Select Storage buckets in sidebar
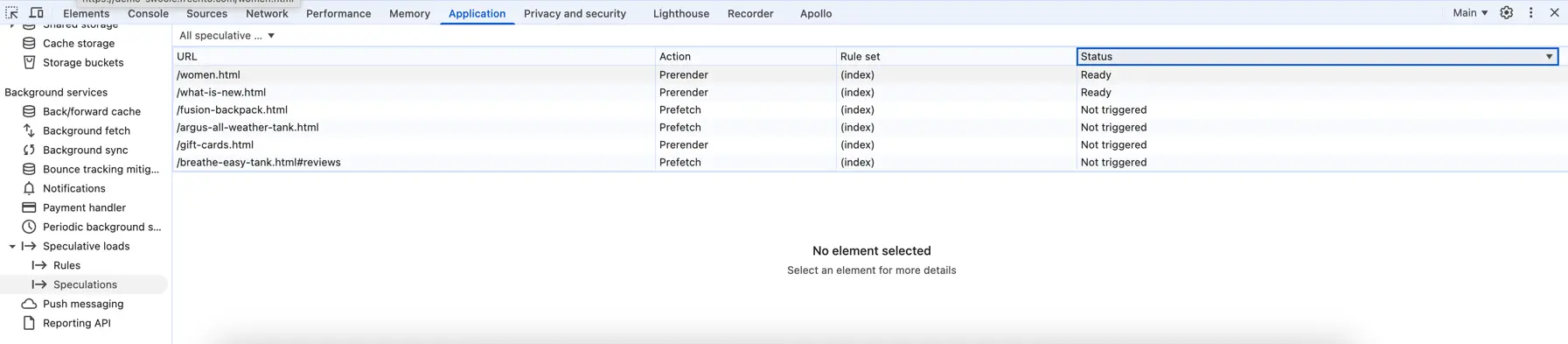This screenshot has width=1568, height=344. tap(83, 62)
